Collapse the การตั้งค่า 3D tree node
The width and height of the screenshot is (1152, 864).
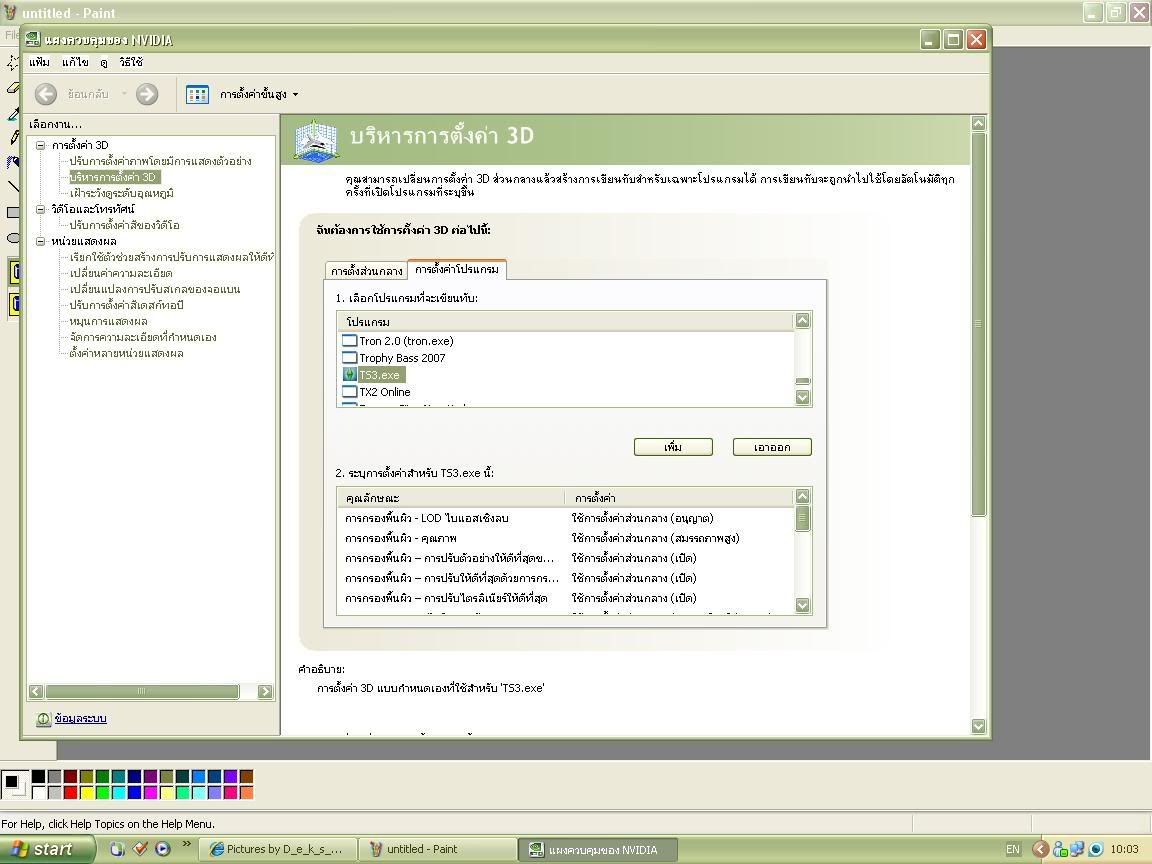point(41,145)
